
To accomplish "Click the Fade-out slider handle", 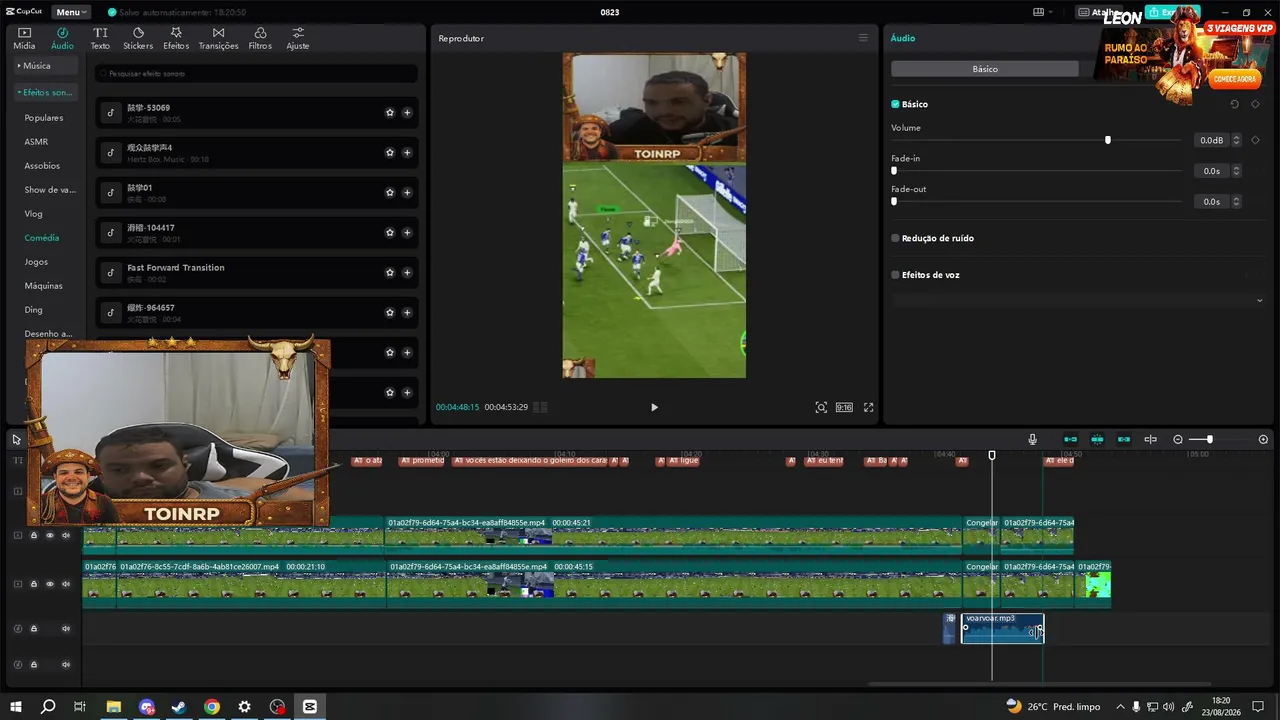I will pos(894,201).
